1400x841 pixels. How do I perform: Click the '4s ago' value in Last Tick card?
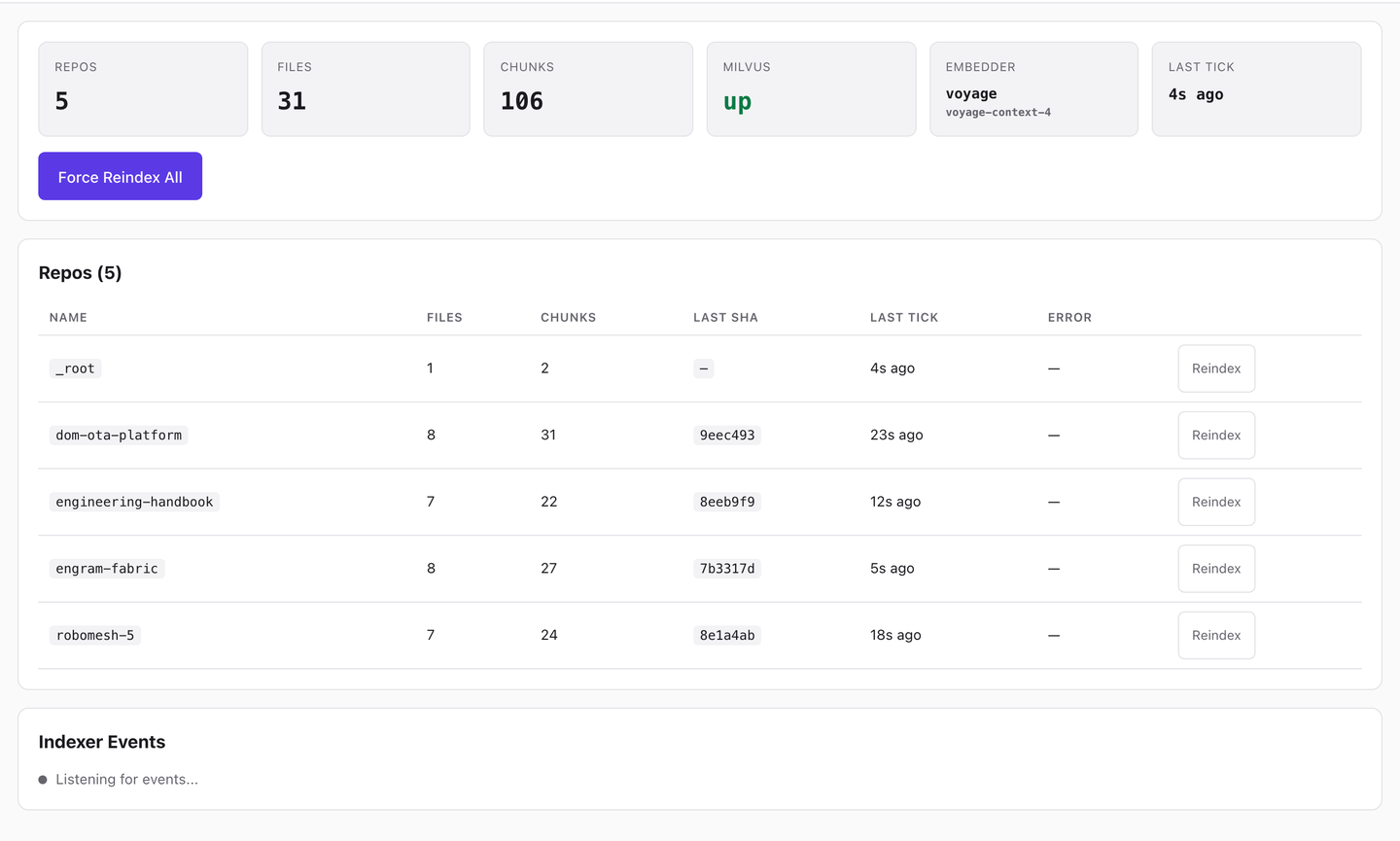(1196, 94)
